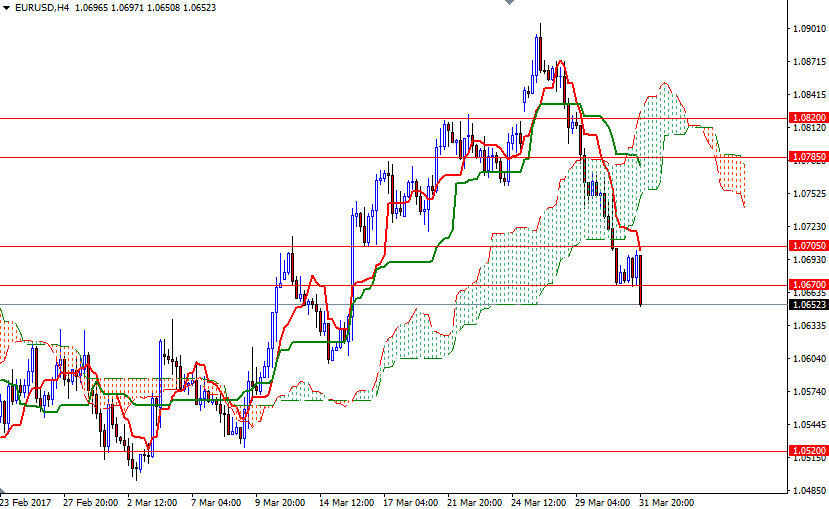The width and height of the screenshot is (829, 509).
Task: Click the 2 Mar 12:00 time label
Action: 152,502
